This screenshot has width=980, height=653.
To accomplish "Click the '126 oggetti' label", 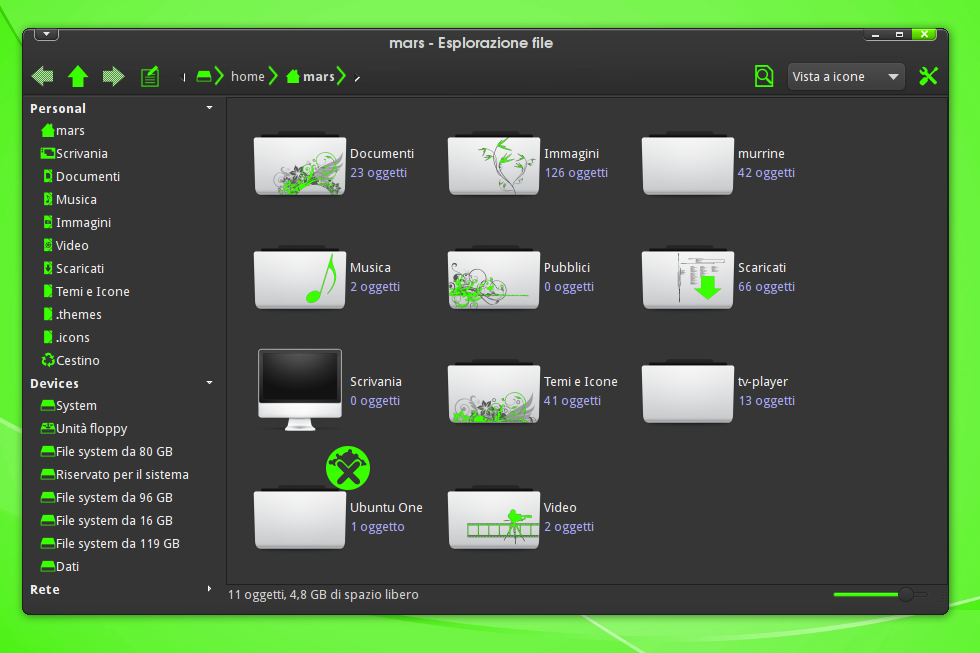I will (x=576, y=173).
